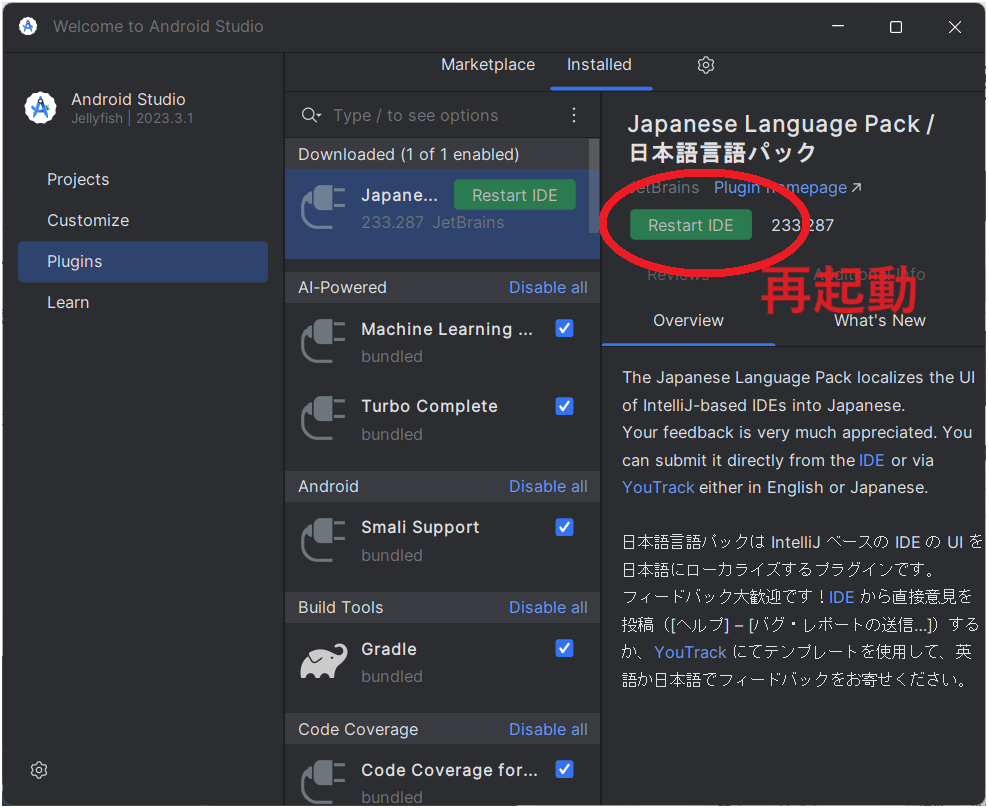Open the plugin settings gear beside Installed
The image size is (988, 808).
[x=705, y=64]
